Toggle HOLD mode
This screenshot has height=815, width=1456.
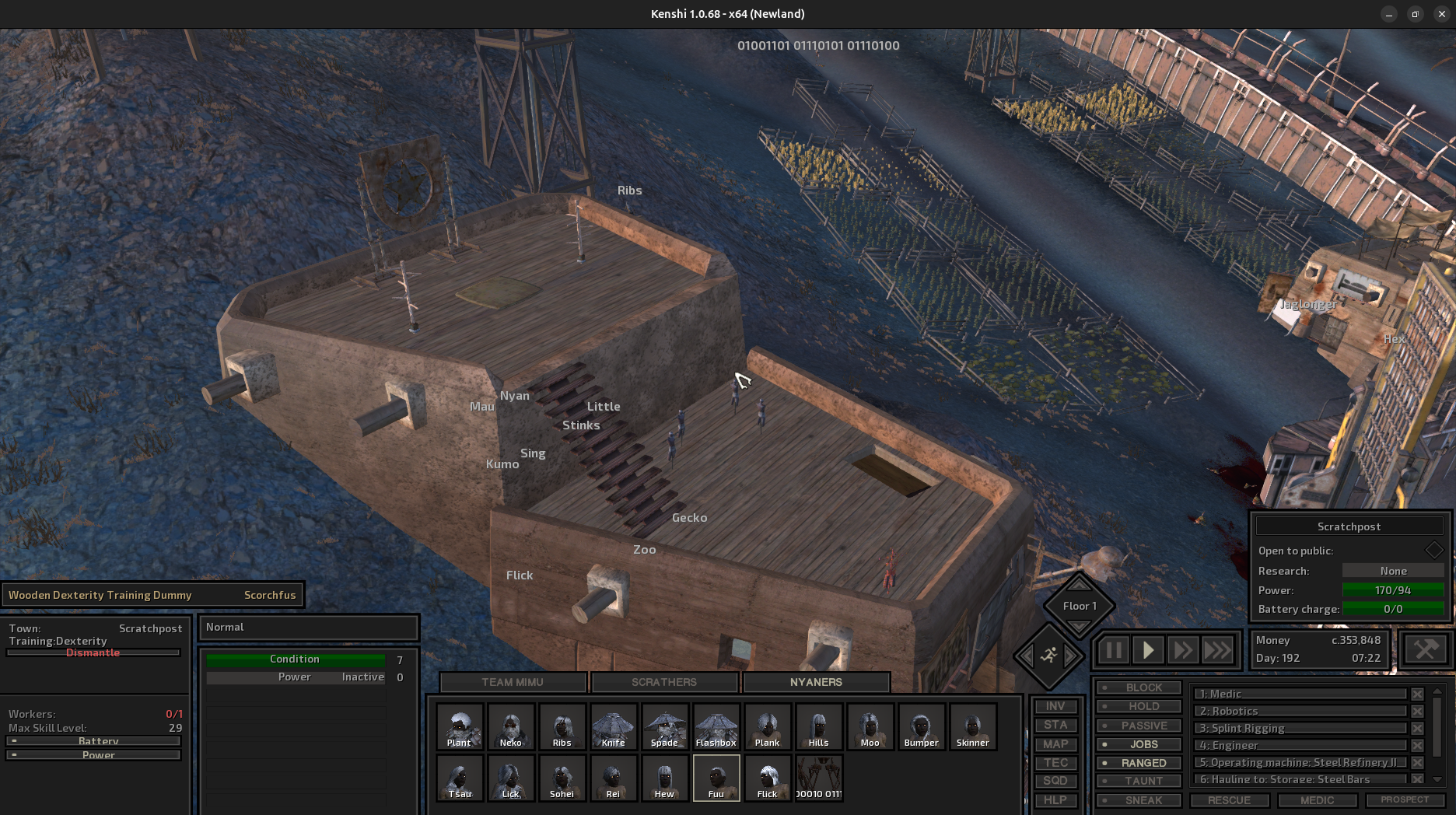[x=1139, y=706]
